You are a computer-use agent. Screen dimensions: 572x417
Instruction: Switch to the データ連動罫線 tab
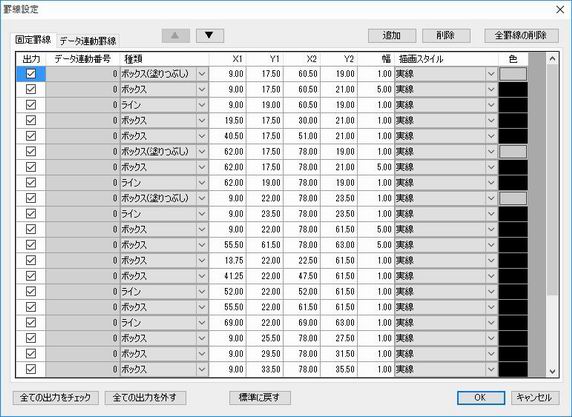[x=88, y=41]
